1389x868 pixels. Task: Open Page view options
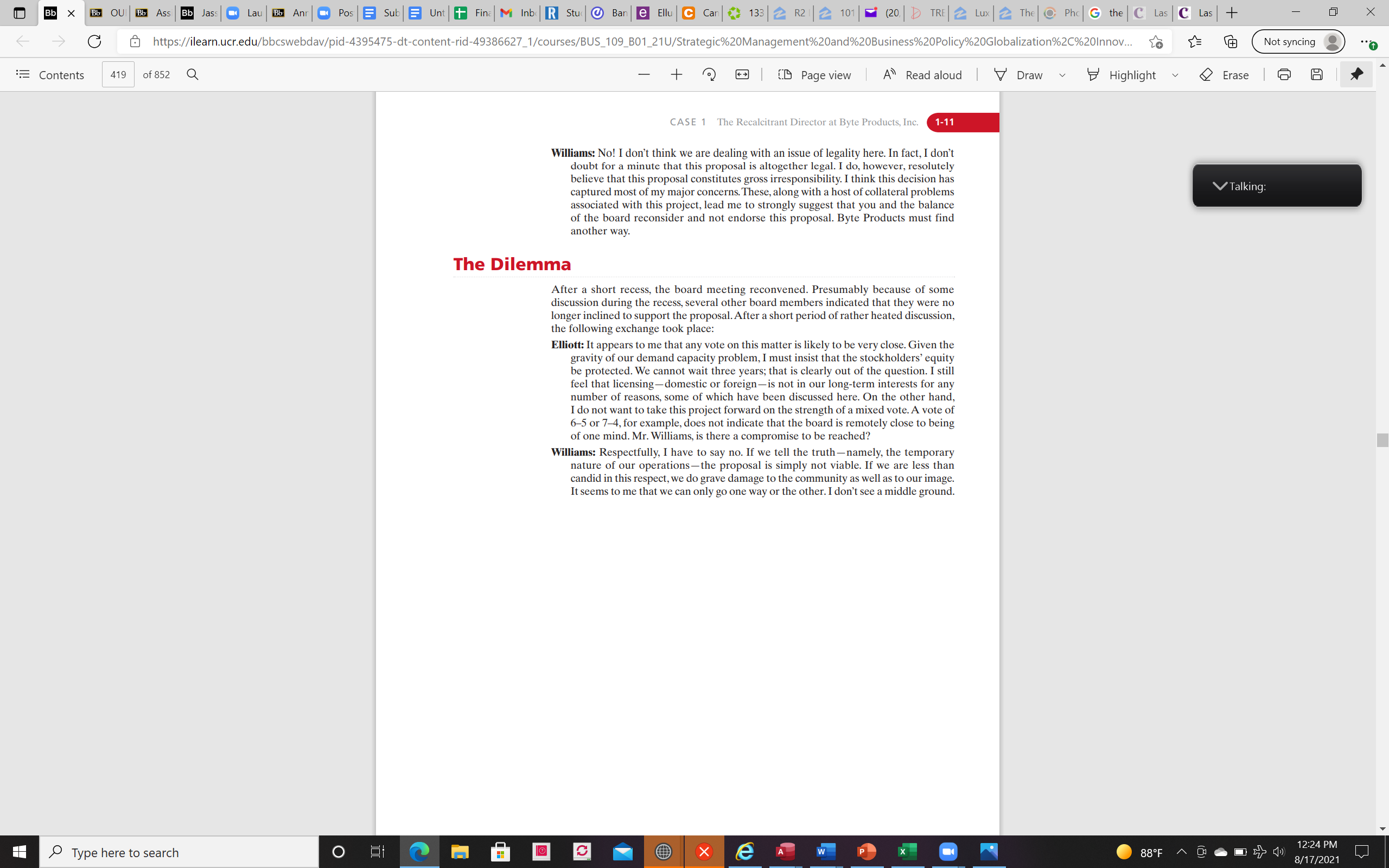click(x=814, y=75)
